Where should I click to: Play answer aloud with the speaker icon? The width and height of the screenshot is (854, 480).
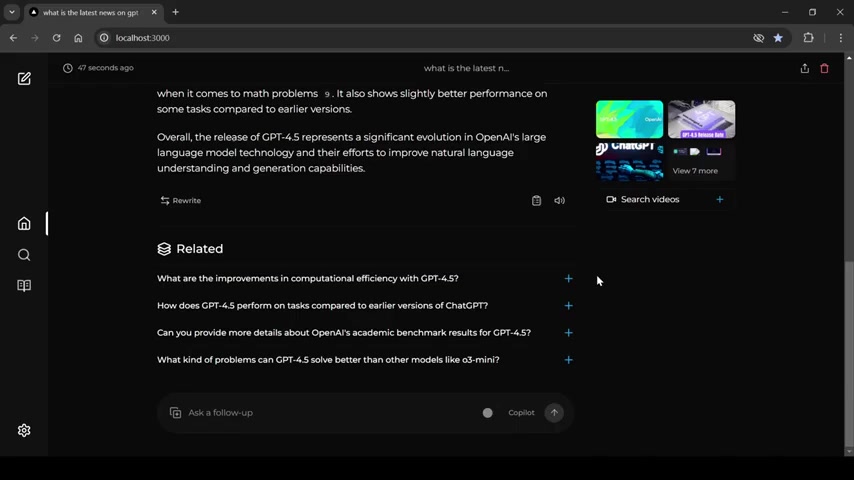click(559, 200)
